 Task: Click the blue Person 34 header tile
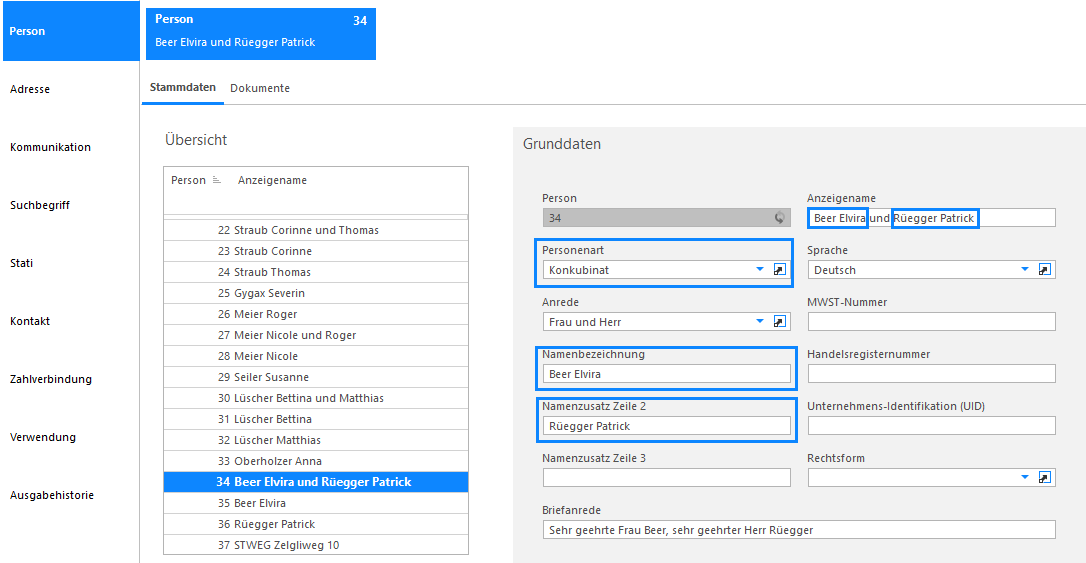261,34
